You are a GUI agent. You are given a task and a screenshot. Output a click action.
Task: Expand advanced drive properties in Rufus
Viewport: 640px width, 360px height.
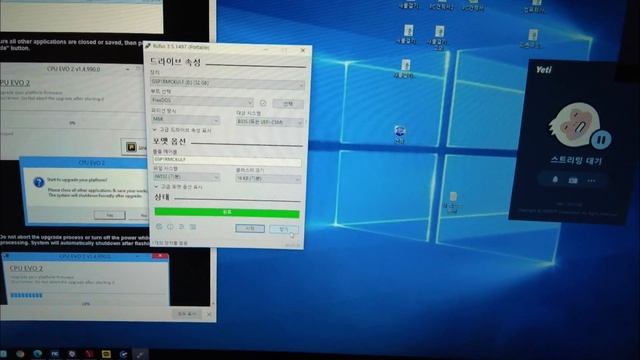pos(182,130)
